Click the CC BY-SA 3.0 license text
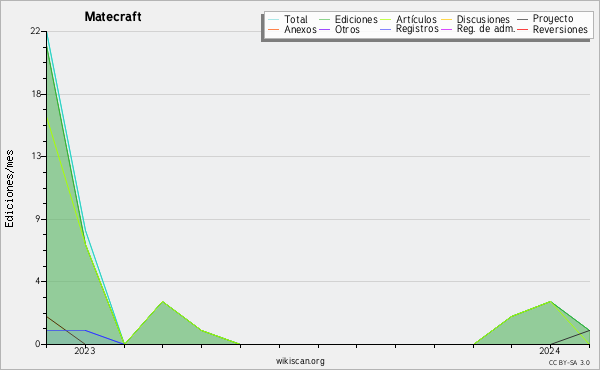 pos(569,362)
